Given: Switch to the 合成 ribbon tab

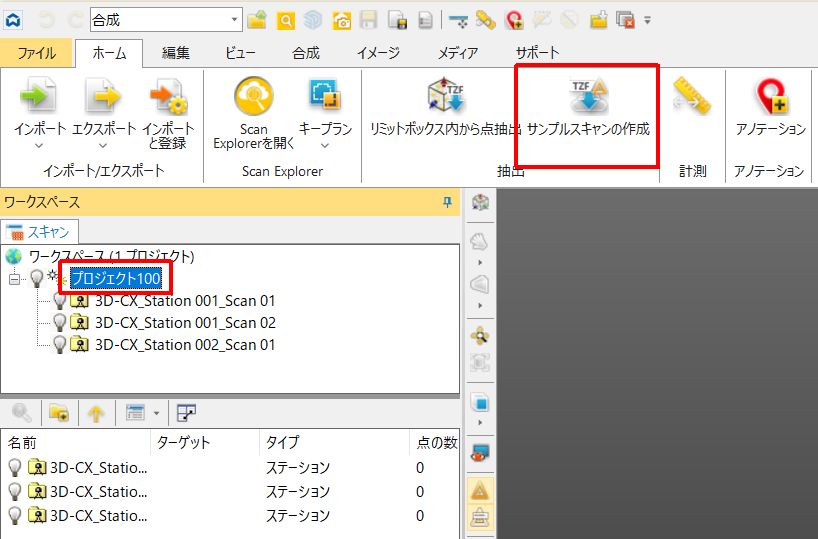Looking at the screenshot, I should tap(306, 53).
